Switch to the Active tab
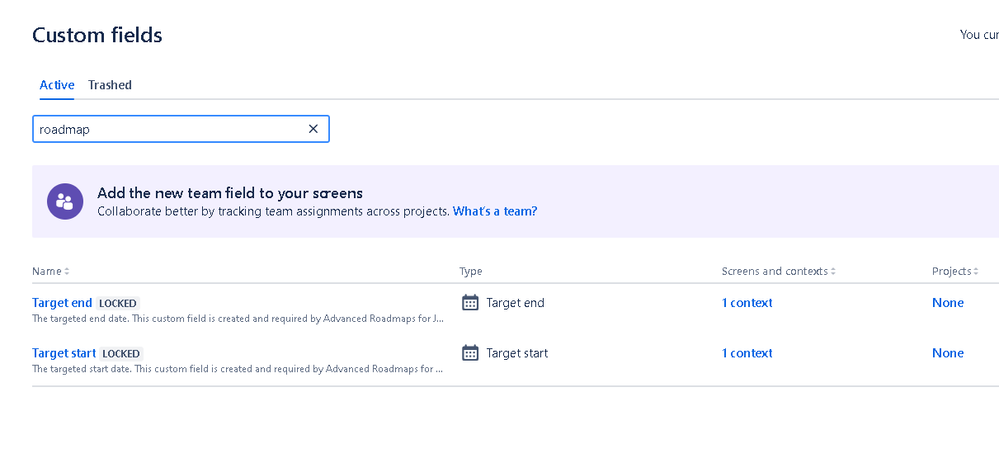Image resolution: width=999 pixels, height=459 pixels. coord(57,85)
